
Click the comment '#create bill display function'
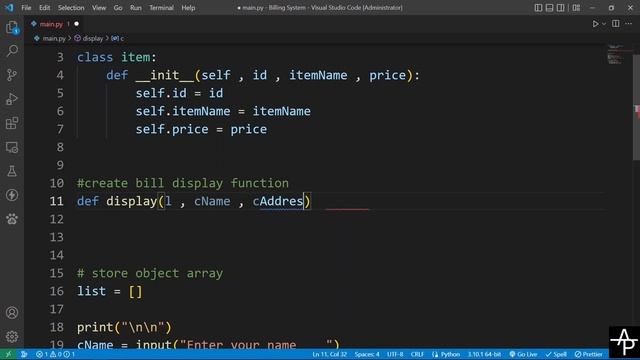183,183
